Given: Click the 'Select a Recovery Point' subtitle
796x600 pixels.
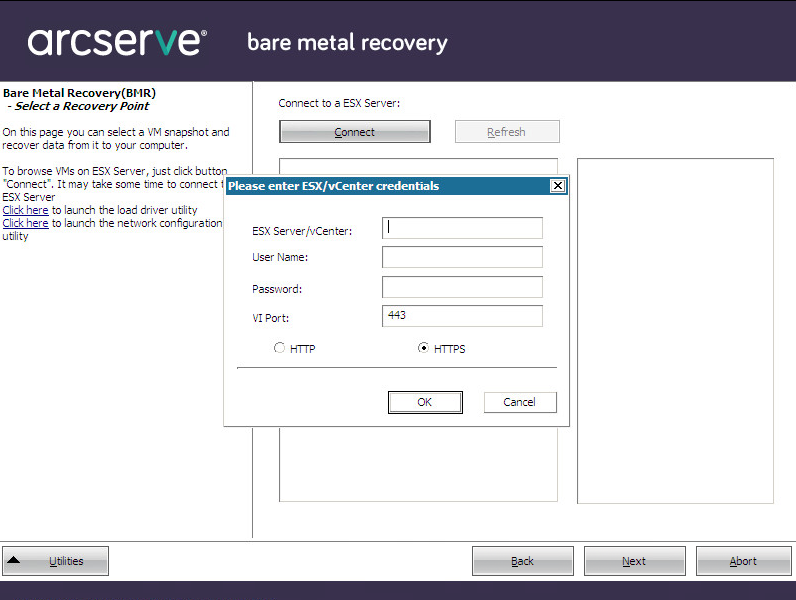Looking at the screenshot, I should click(82, 106).
